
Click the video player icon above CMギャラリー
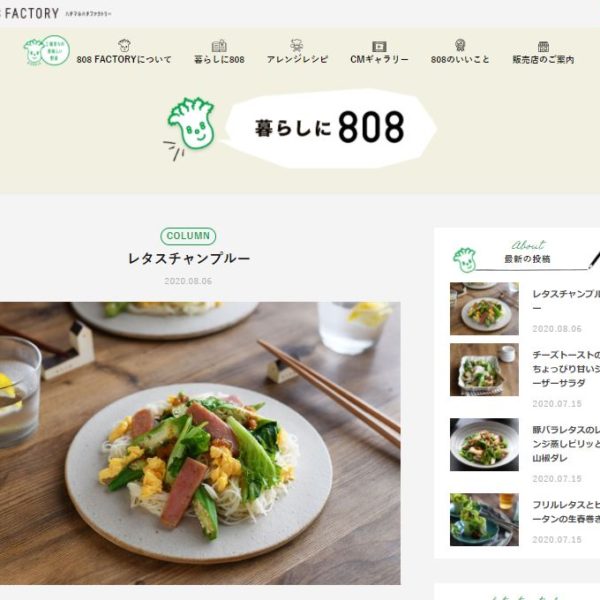pos(379,46)
